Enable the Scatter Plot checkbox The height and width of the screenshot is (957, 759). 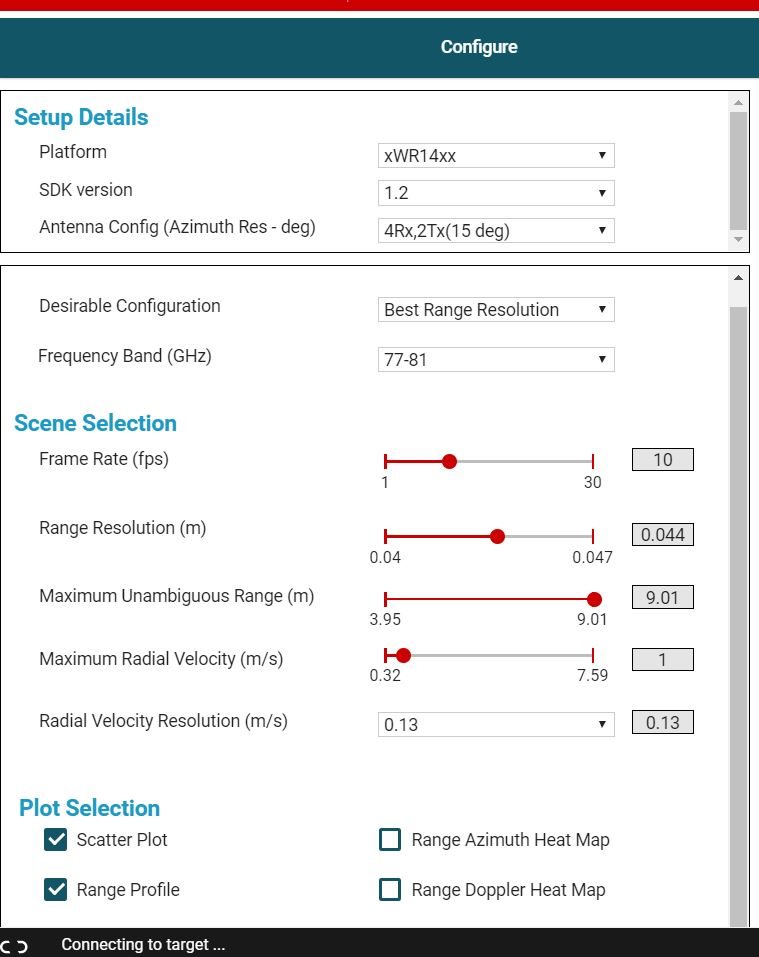tap(56, 840)
